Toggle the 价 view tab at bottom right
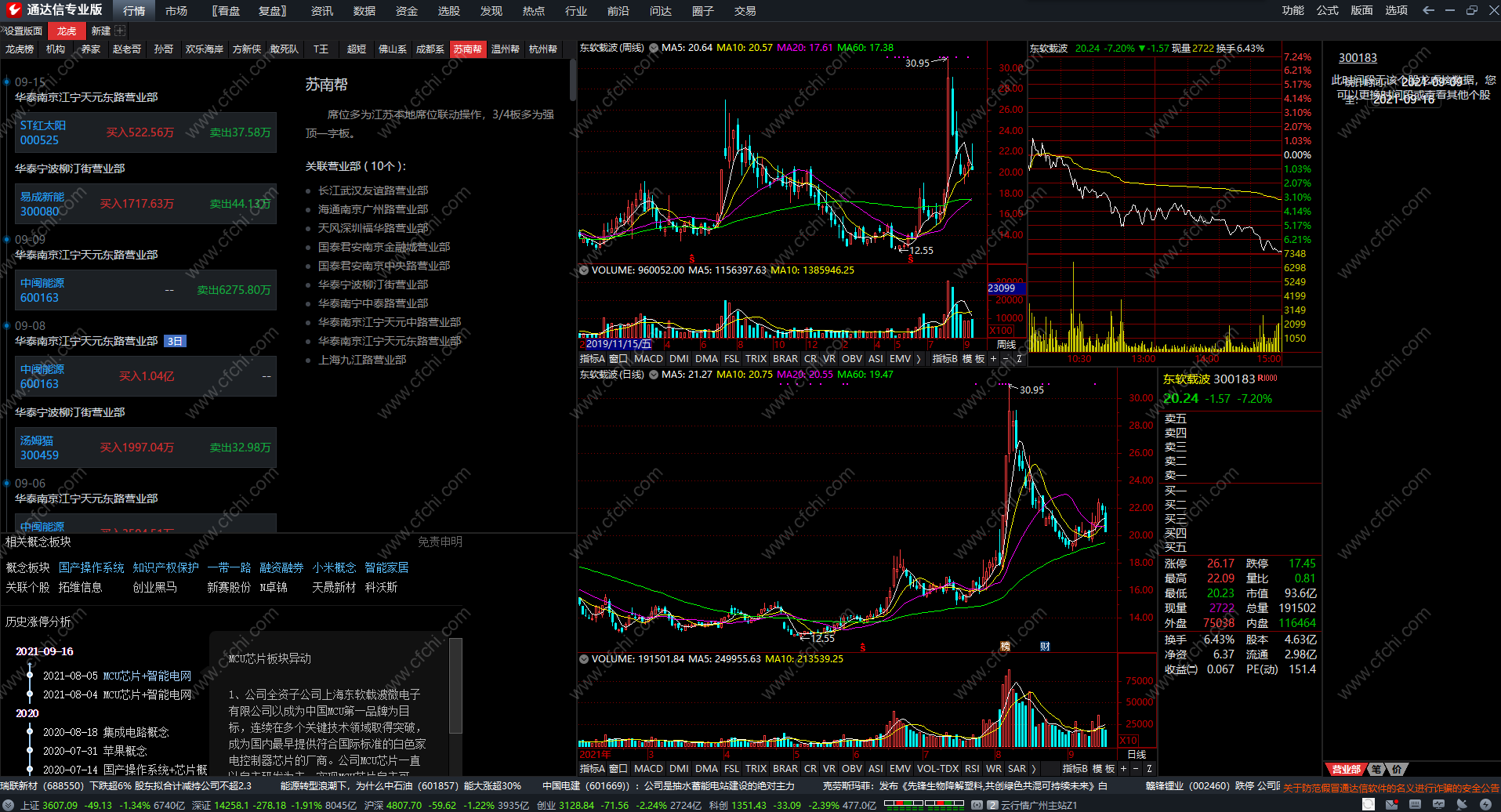The image size is (1501, 812). pyautogui.click(x=1398, y=769)
